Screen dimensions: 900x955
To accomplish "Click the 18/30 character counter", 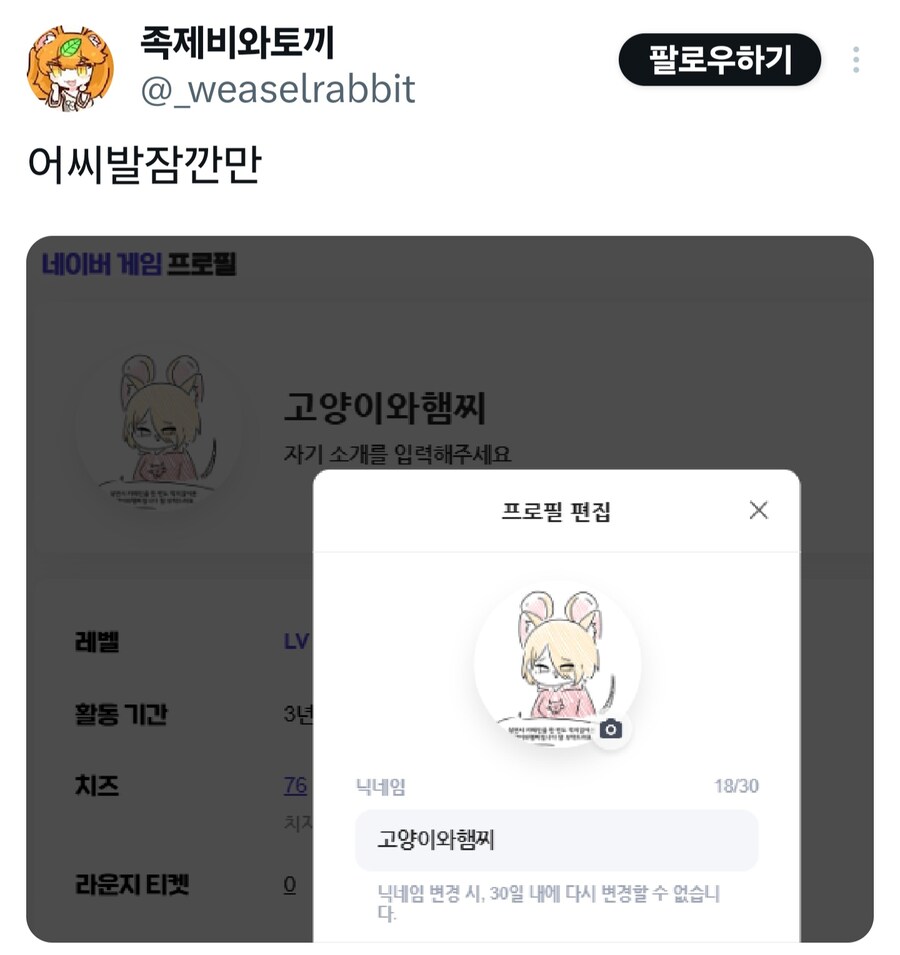I will pyautogui.click(x=736, y=786).
